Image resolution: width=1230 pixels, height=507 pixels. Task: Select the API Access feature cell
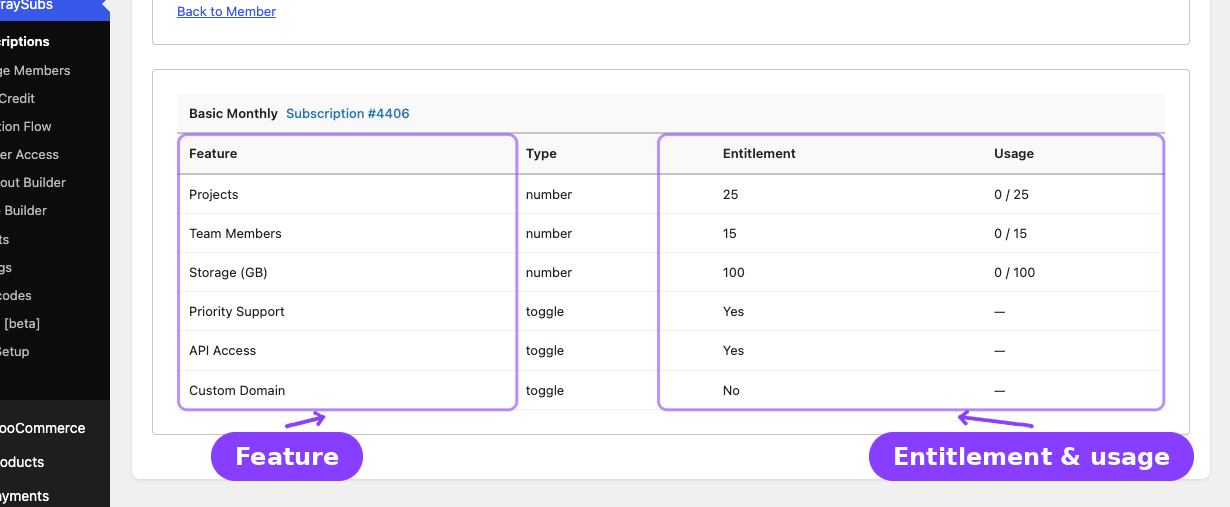(222, 350)
